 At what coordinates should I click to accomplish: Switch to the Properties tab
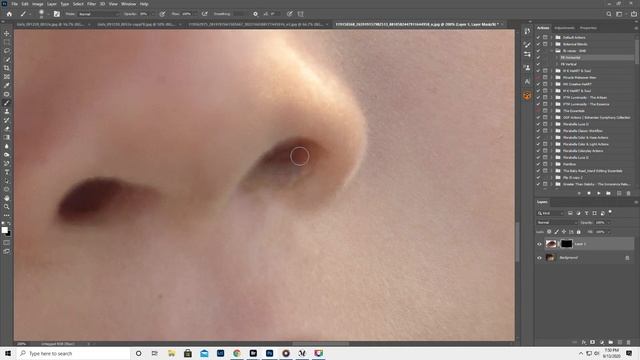pos(588,28)
